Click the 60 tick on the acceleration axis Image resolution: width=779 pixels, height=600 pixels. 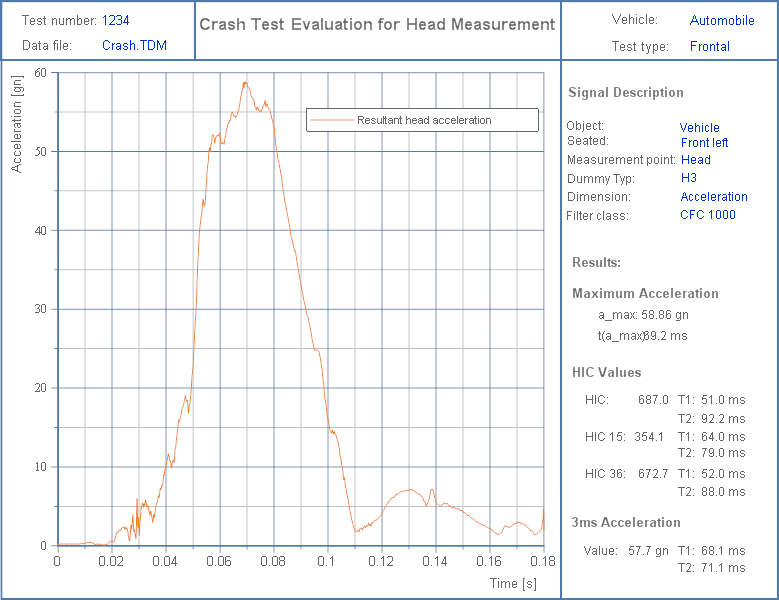(41, 73)
